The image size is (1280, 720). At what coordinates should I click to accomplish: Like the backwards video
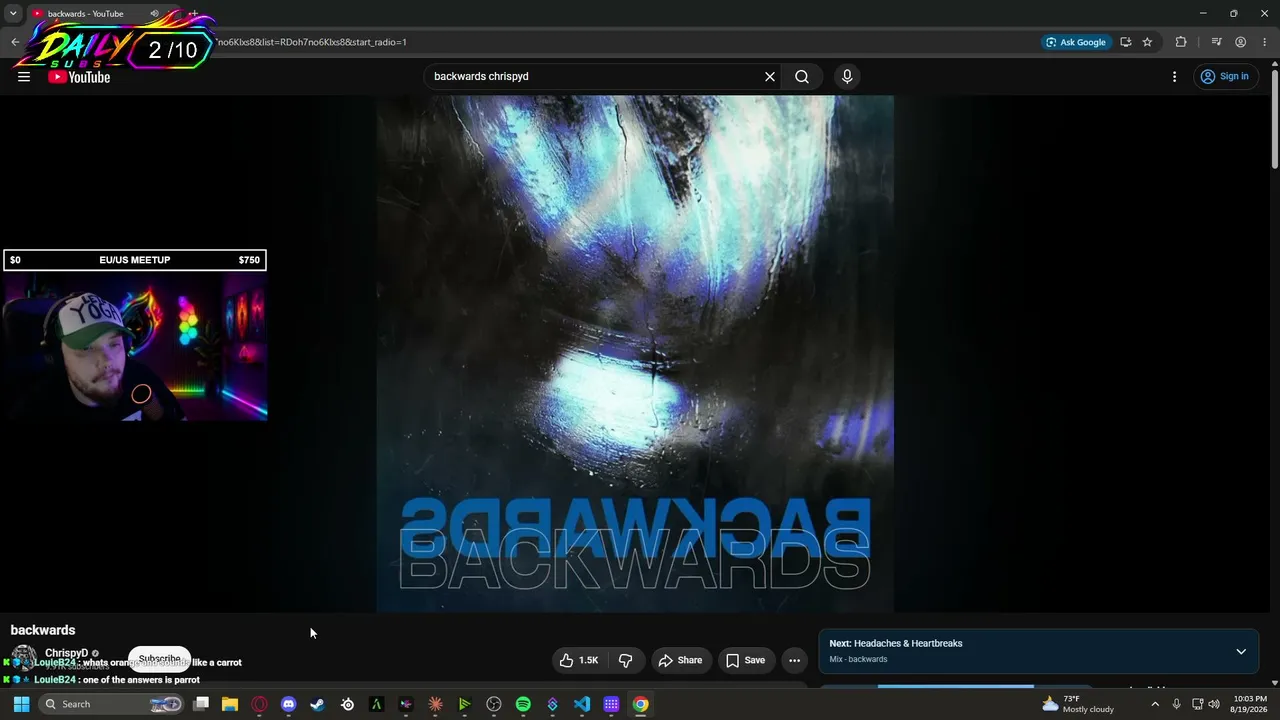click(579, 660)
